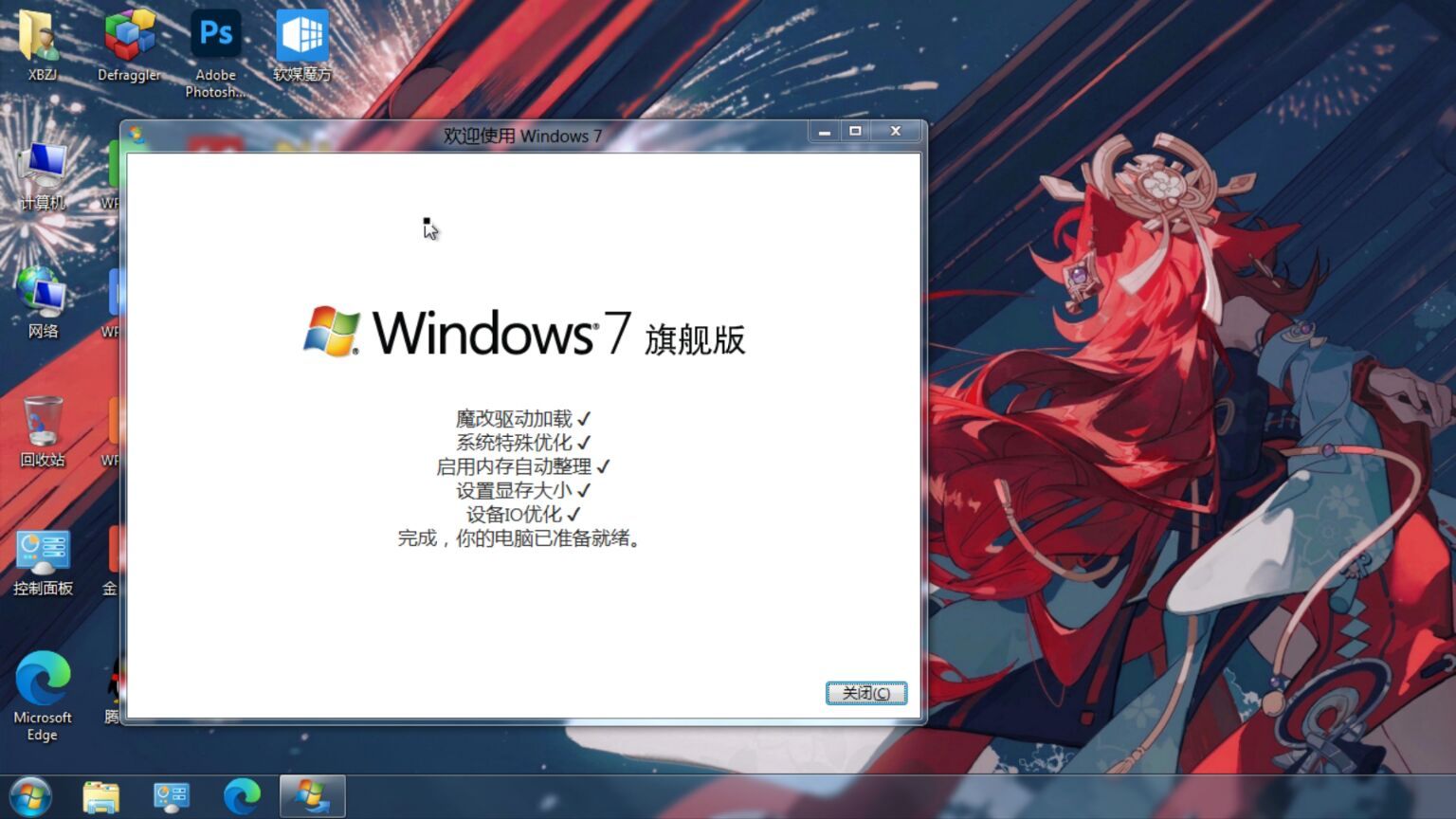Maximize the 欢迎使用 Windows 7 window
The height and width of the screenshot is (819, 1456).
(x=855, y=132)
